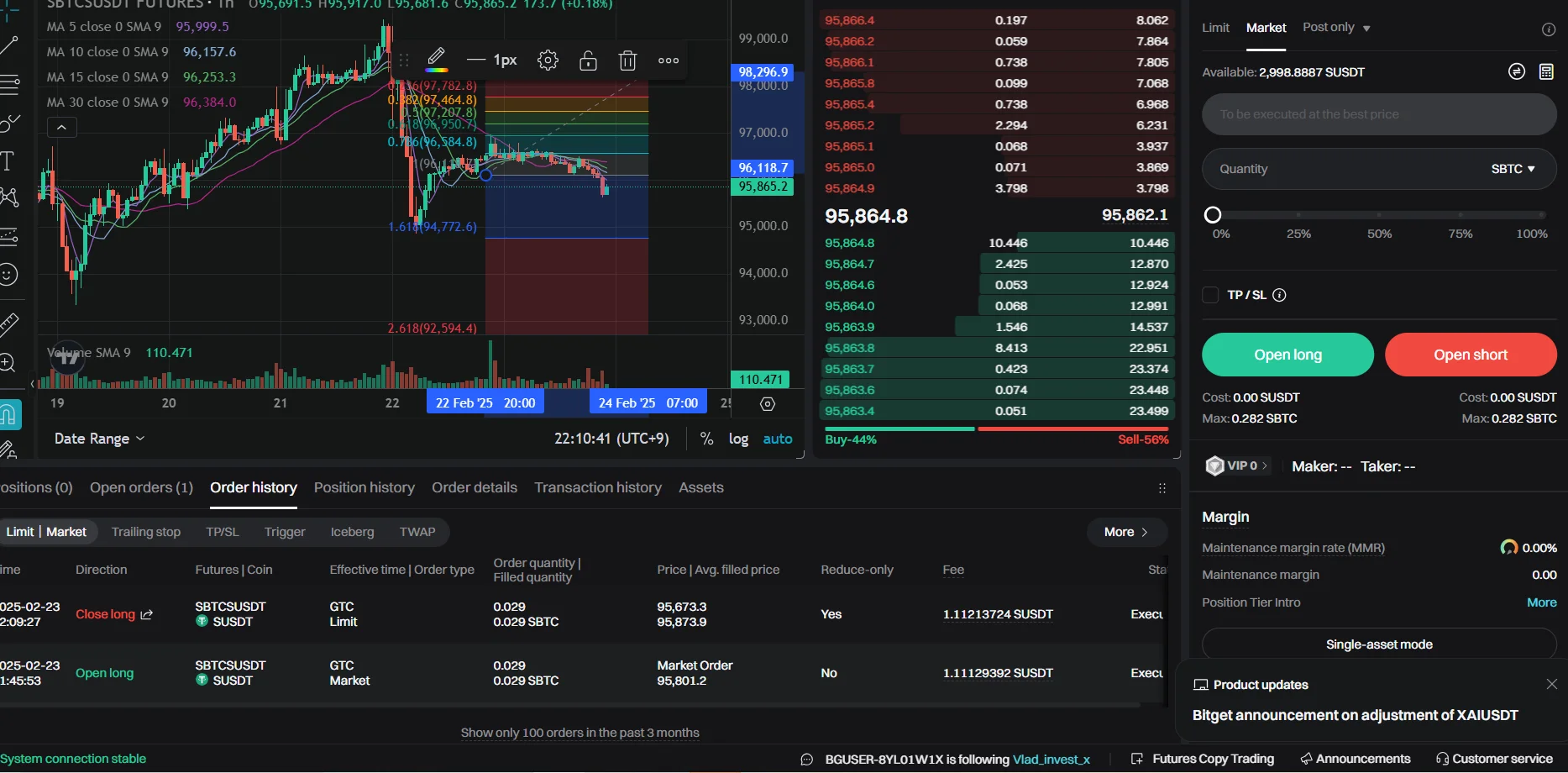Select the ruler measure tool
This screenshot has width=1568, height=773.
8,324
